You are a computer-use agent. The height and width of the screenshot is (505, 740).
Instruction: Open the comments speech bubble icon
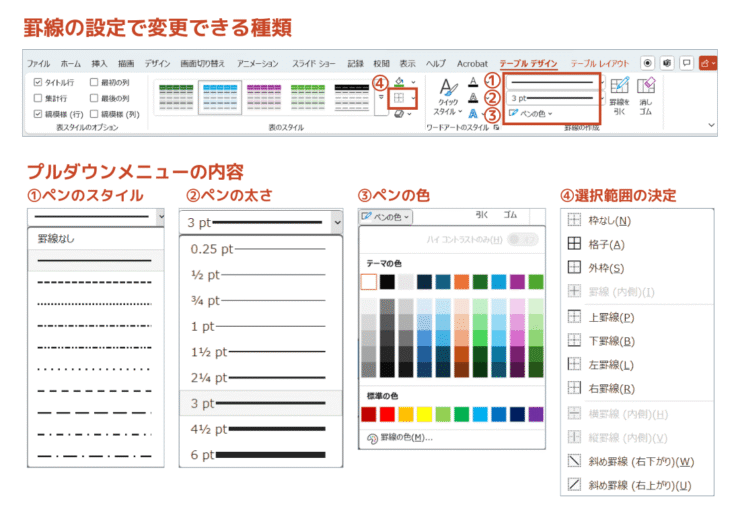pyautogui.click(x=686, y=63)
